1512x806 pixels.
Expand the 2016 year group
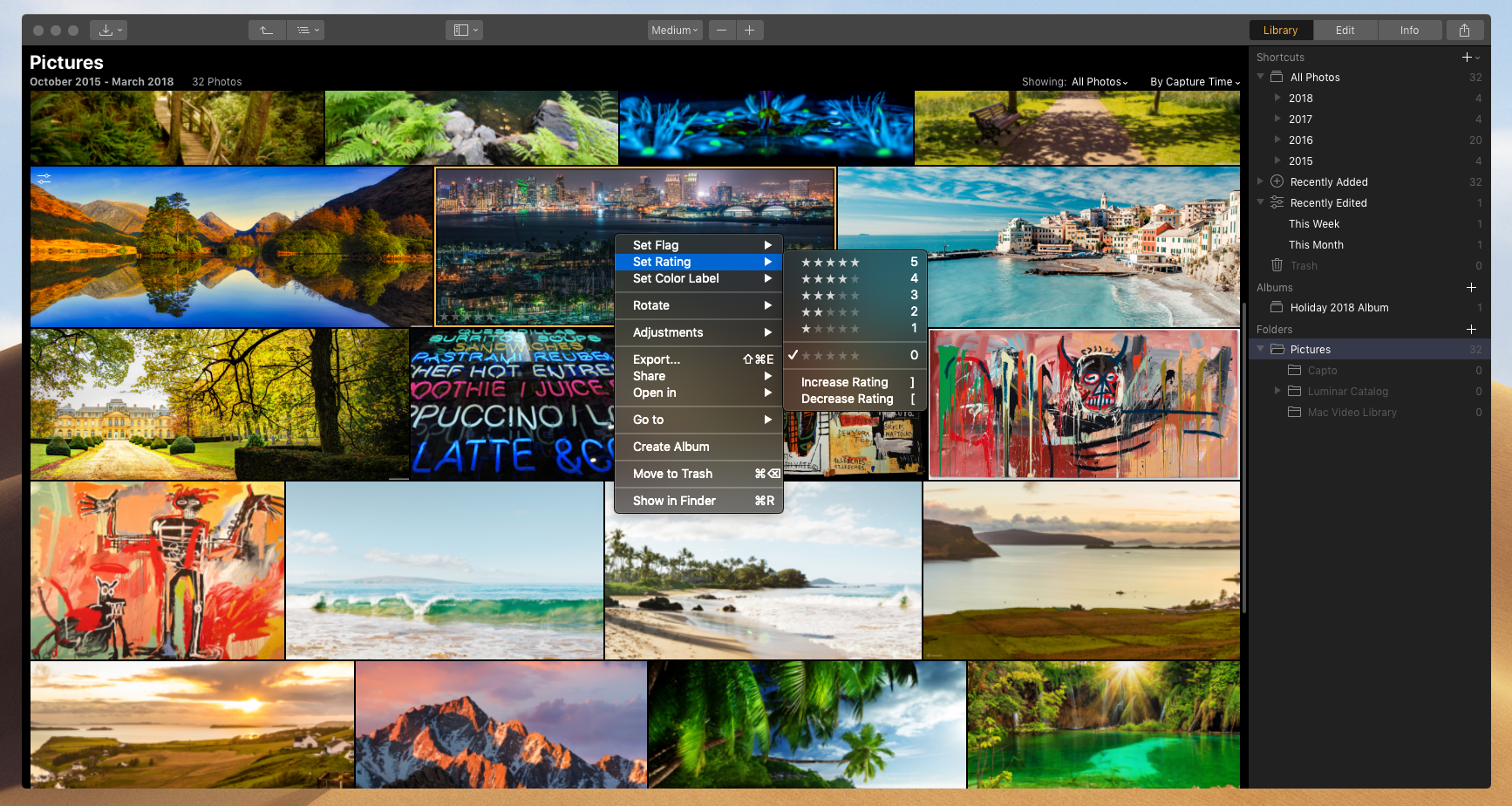(1277, 140)
